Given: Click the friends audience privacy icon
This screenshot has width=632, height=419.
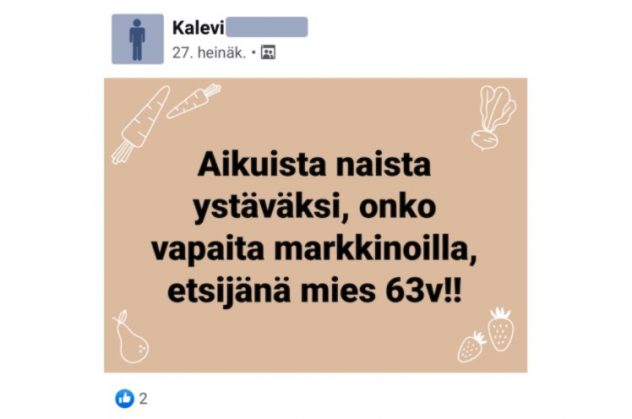Looking at the screenshot, I should (268, 52).
